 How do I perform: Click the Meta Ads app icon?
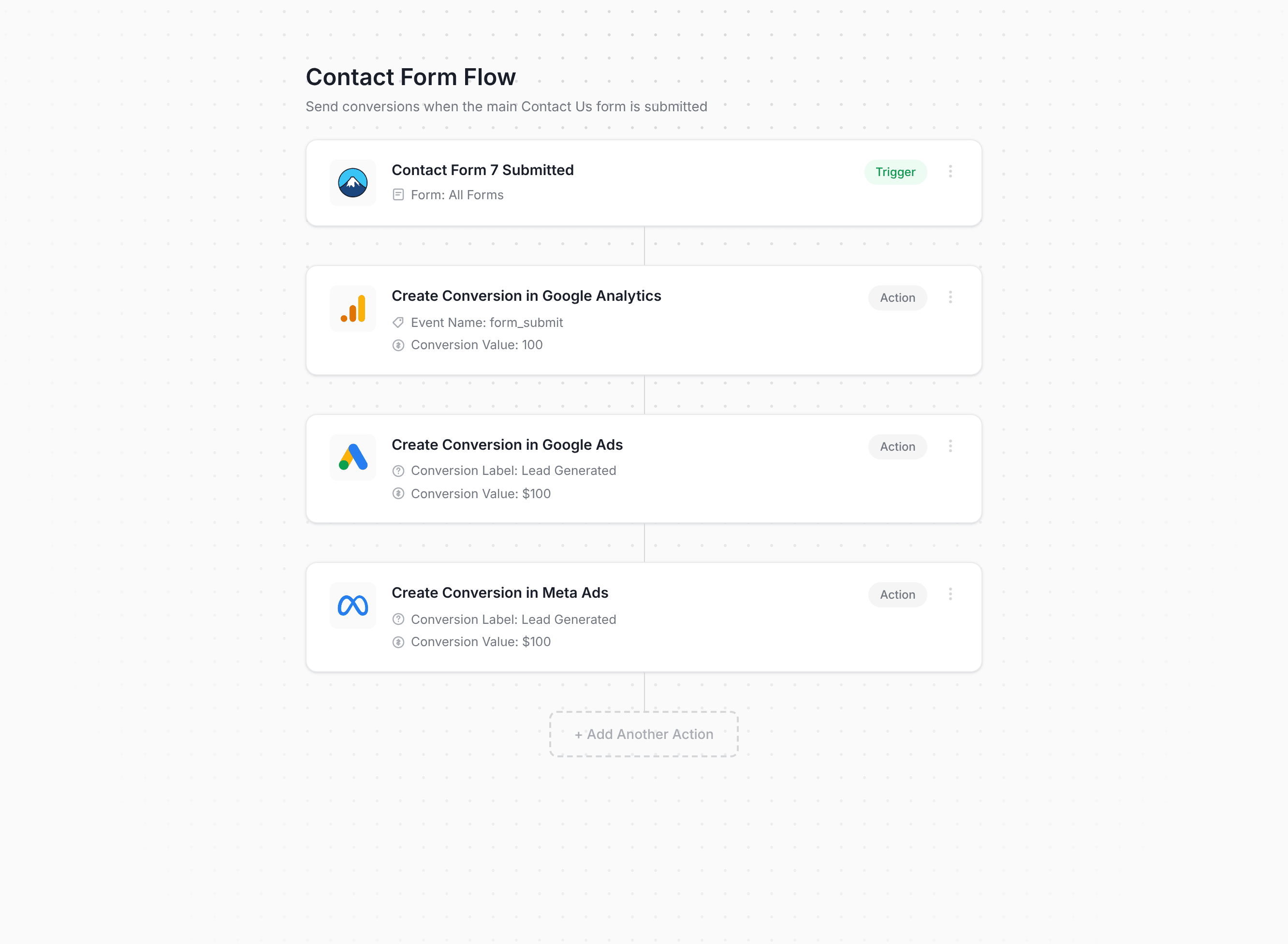coord(353,605)
